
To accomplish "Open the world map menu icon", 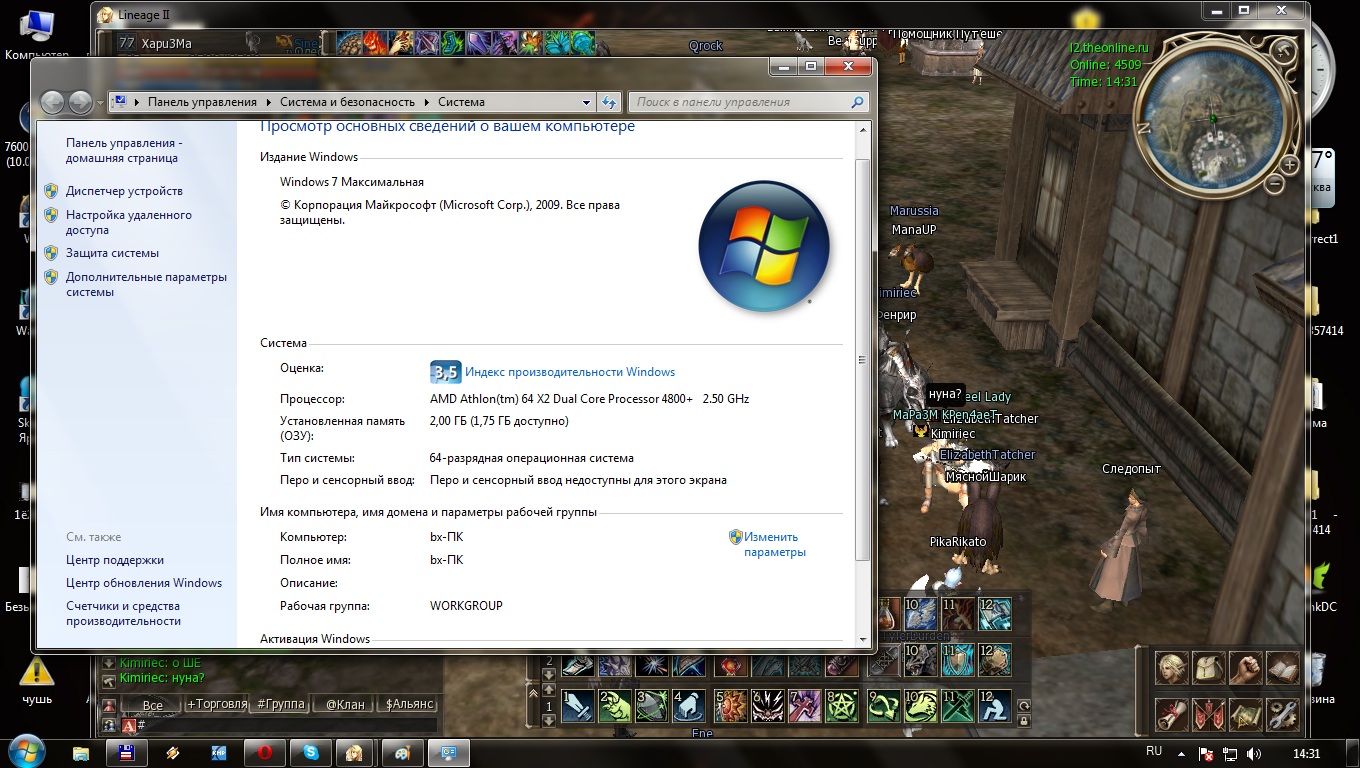I will pyautogui.click(x=1245, y=714).
